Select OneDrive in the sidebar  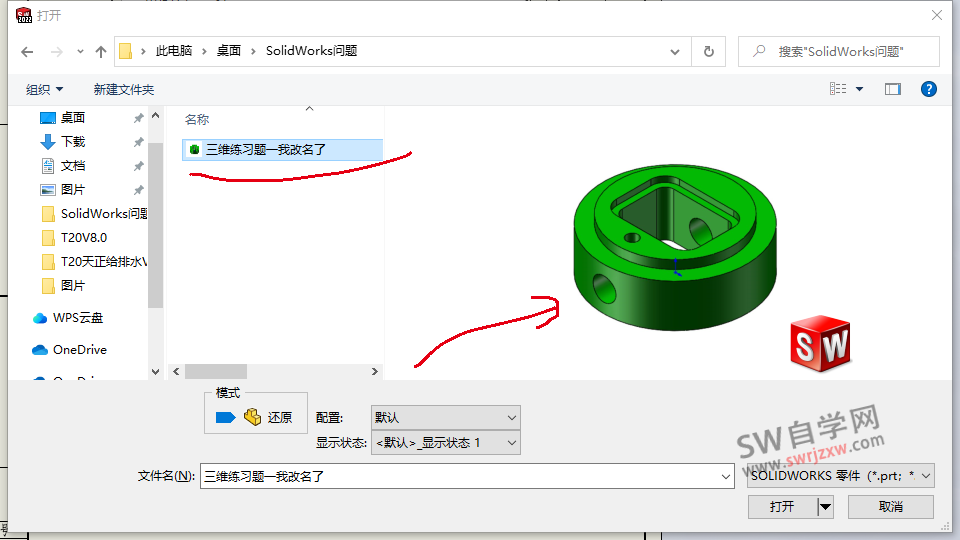69,350
